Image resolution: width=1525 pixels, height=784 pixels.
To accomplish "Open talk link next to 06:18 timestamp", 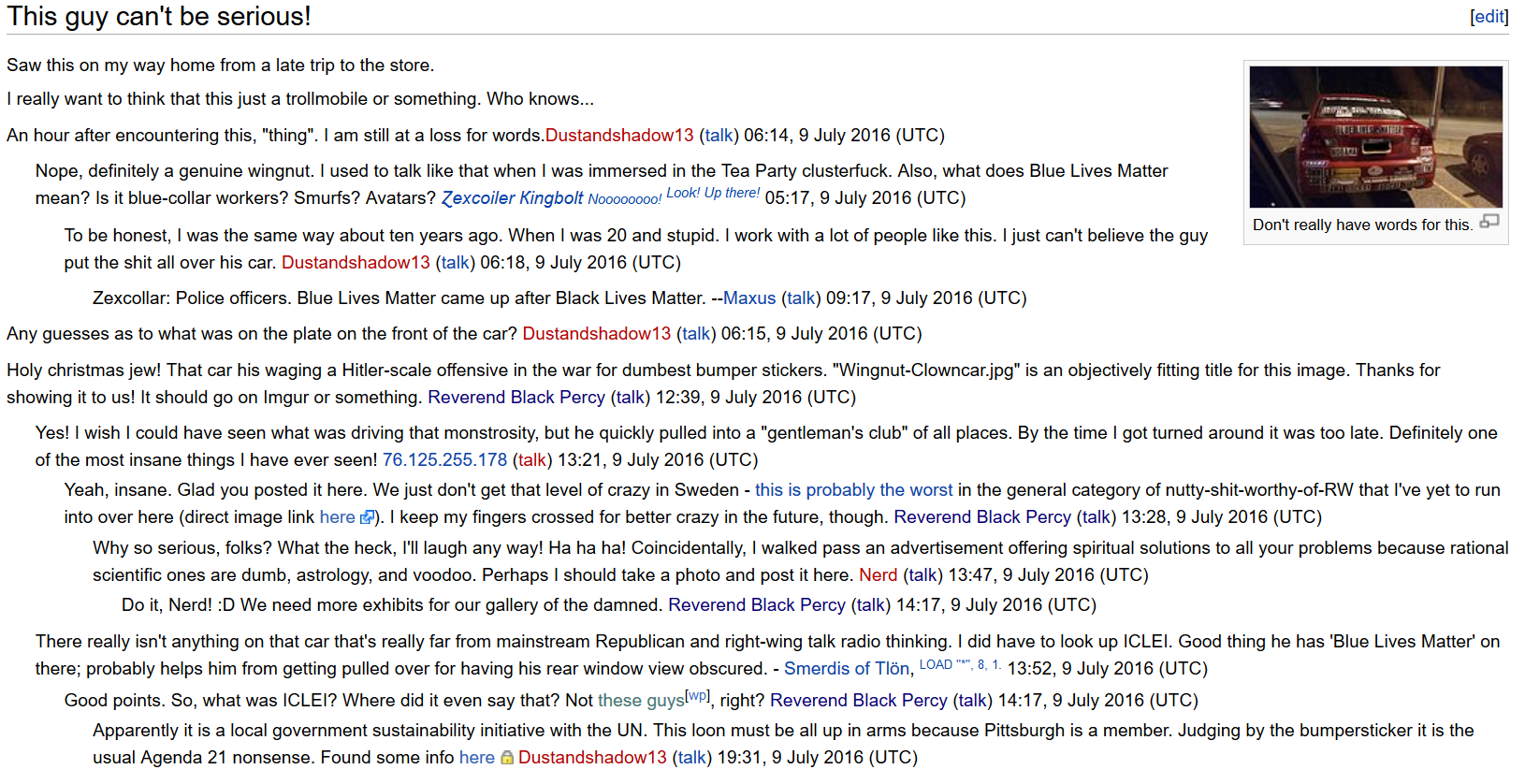I will pos(455,263).
